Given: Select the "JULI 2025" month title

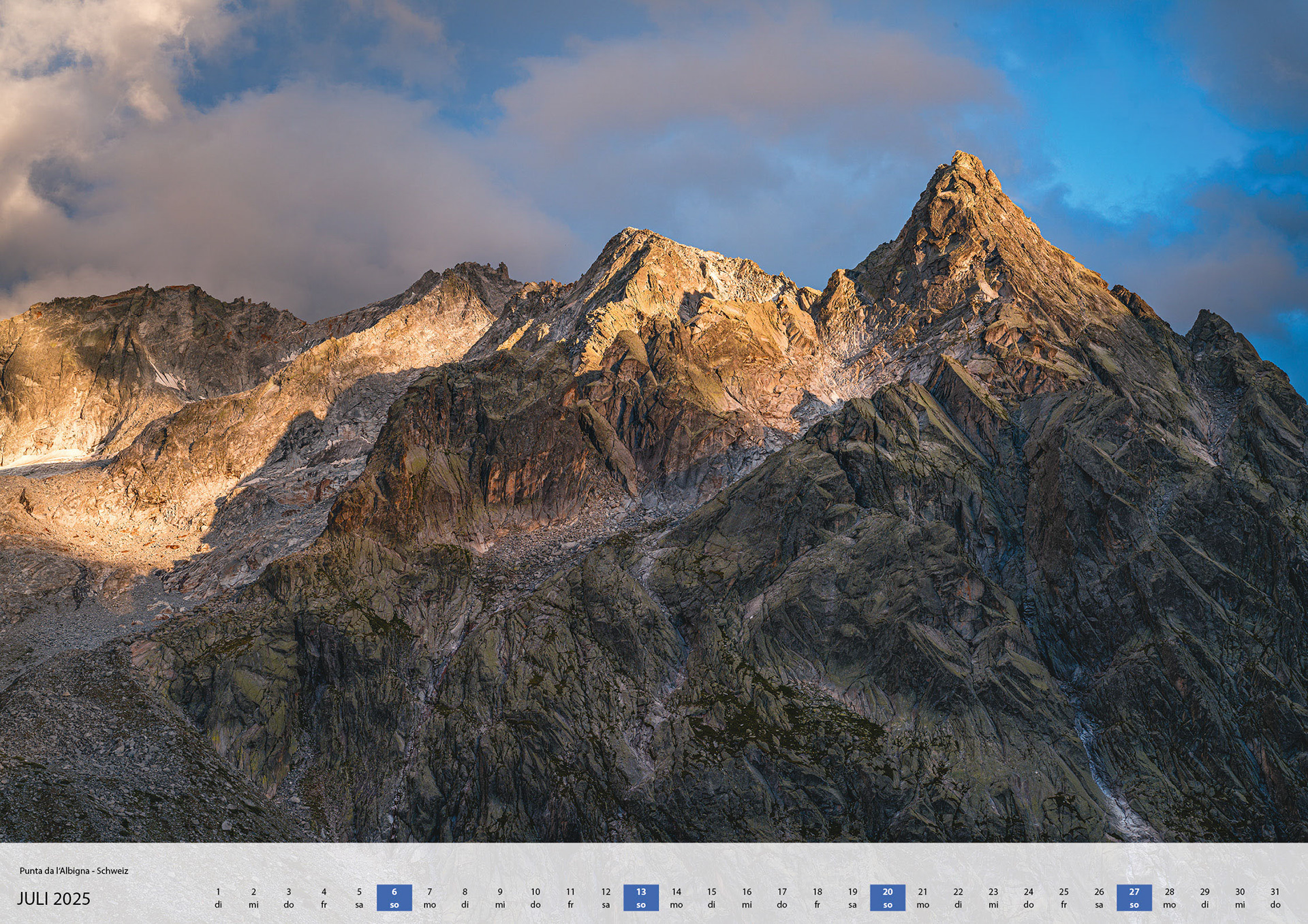Looking at the screenshot, I should 54,899.
